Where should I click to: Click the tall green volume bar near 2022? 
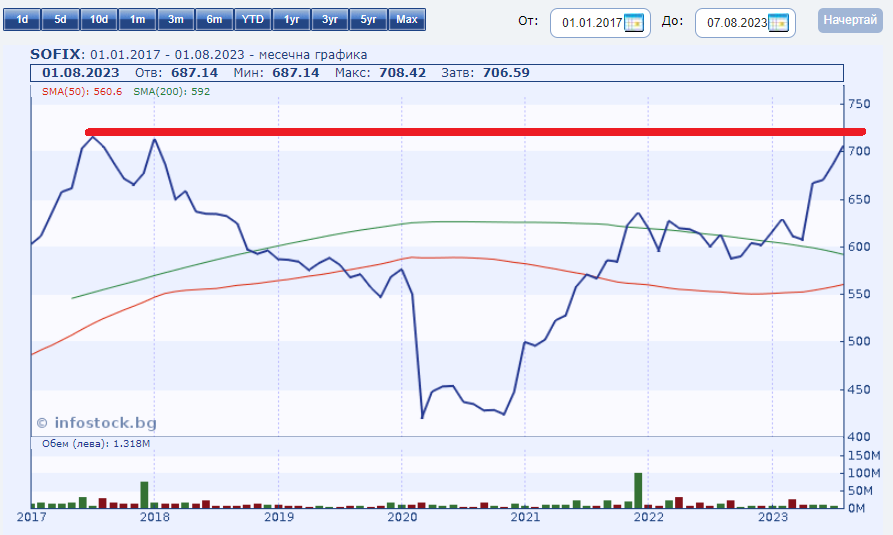(x=638, y=490)
